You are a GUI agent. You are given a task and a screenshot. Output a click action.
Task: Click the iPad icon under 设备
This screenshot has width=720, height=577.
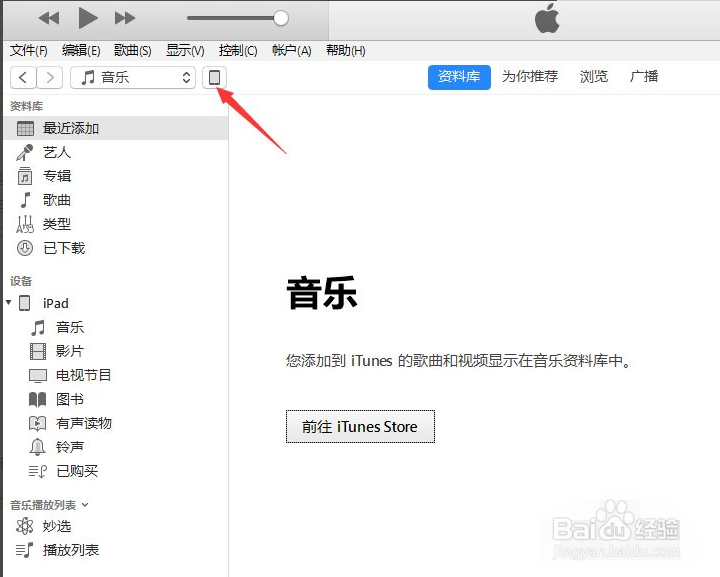point(25,303)
